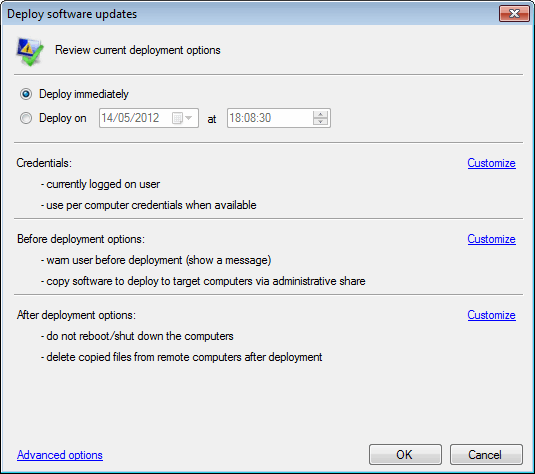Select the Deploy on radio button
The height and width of the screenshot is (474, 535).
26,118
